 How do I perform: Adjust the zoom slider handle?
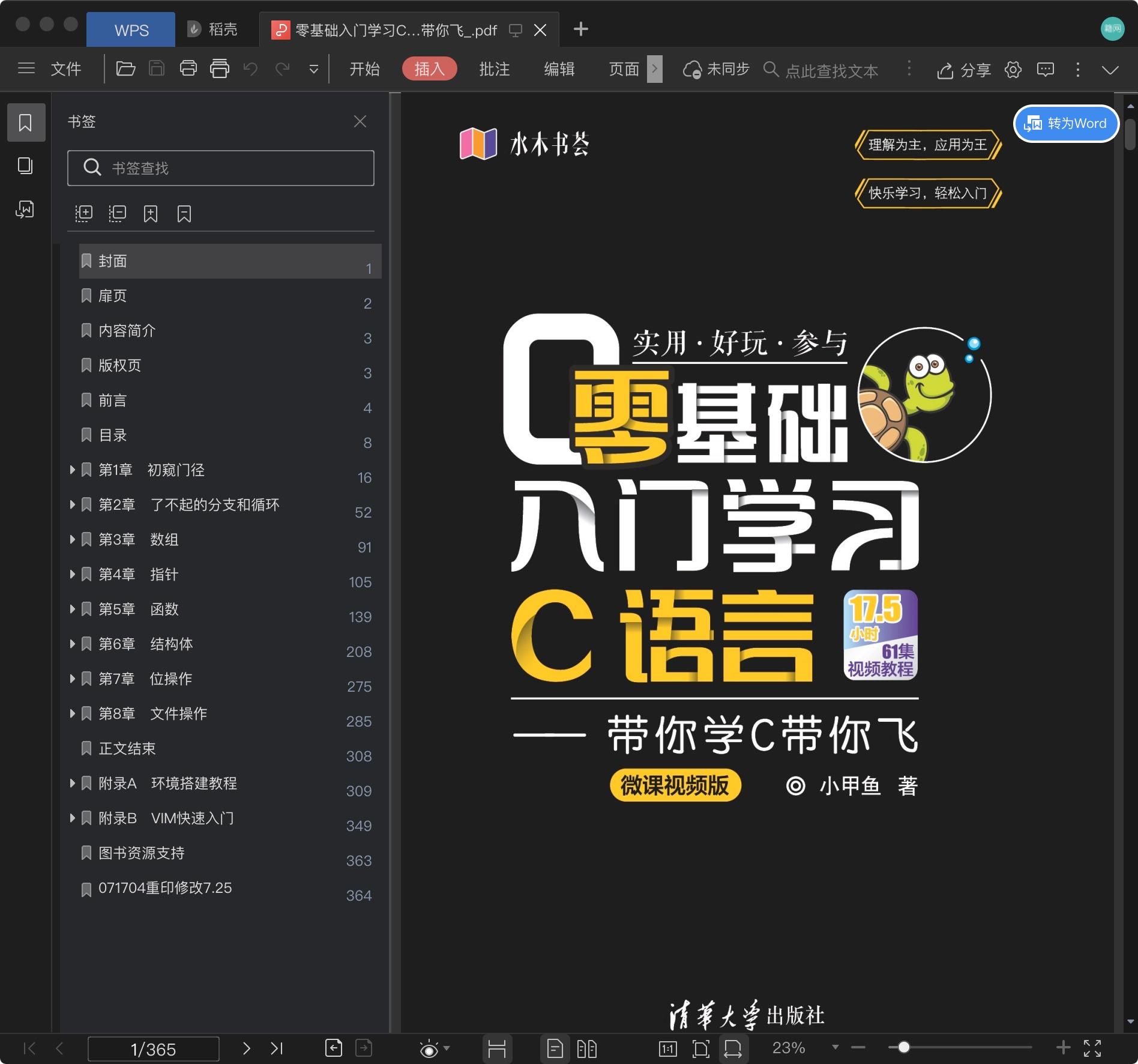[x=903, y=1047]
